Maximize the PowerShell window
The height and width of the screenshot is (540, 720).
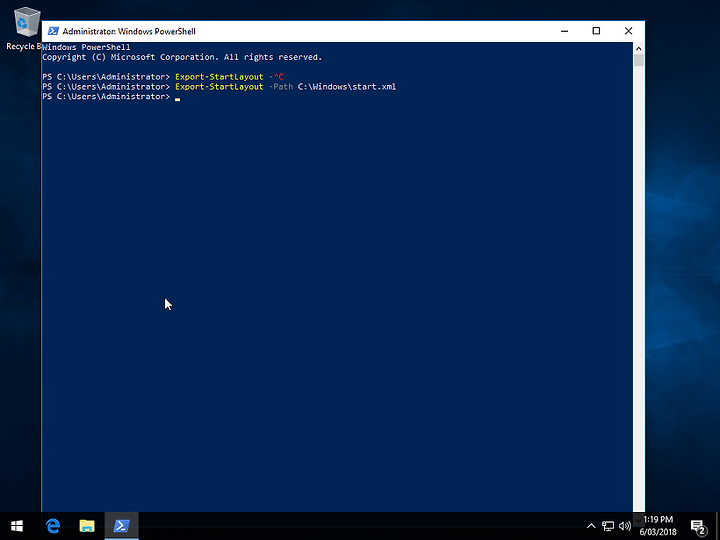click(x=596, y=31)
